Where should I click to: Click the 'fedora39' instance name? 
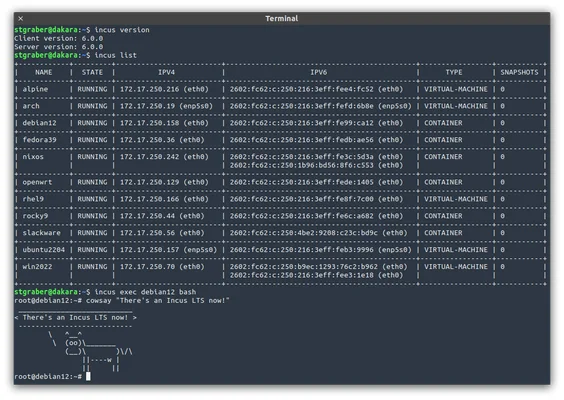coord(40,140)
